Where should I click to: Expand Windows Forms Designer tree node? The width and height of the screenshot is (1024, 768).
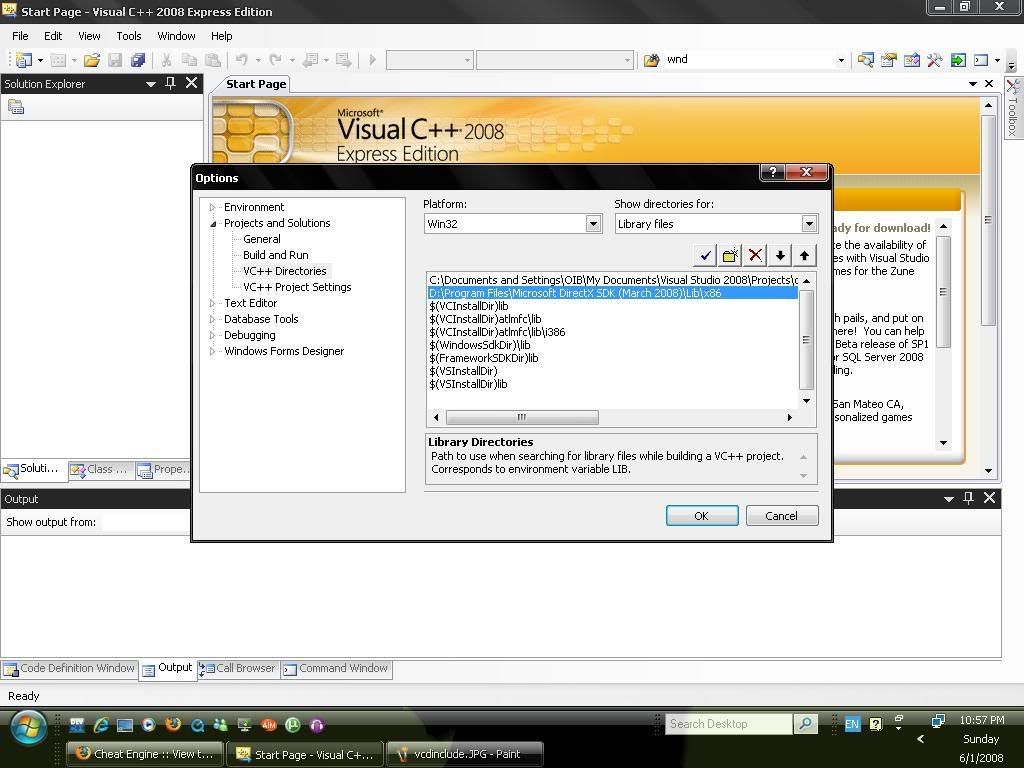[x=212, y=351]
